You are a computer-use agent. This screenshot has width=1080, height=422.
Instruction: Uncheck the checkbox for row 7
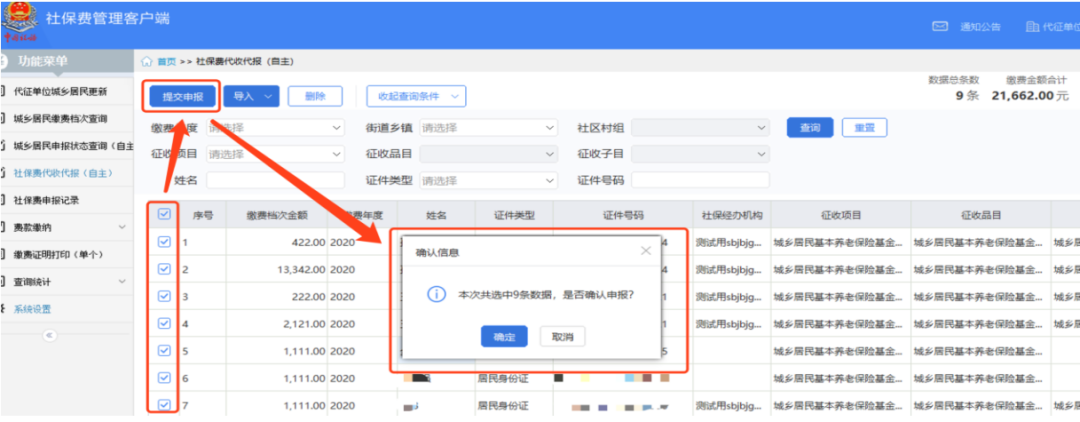(164, 405)
